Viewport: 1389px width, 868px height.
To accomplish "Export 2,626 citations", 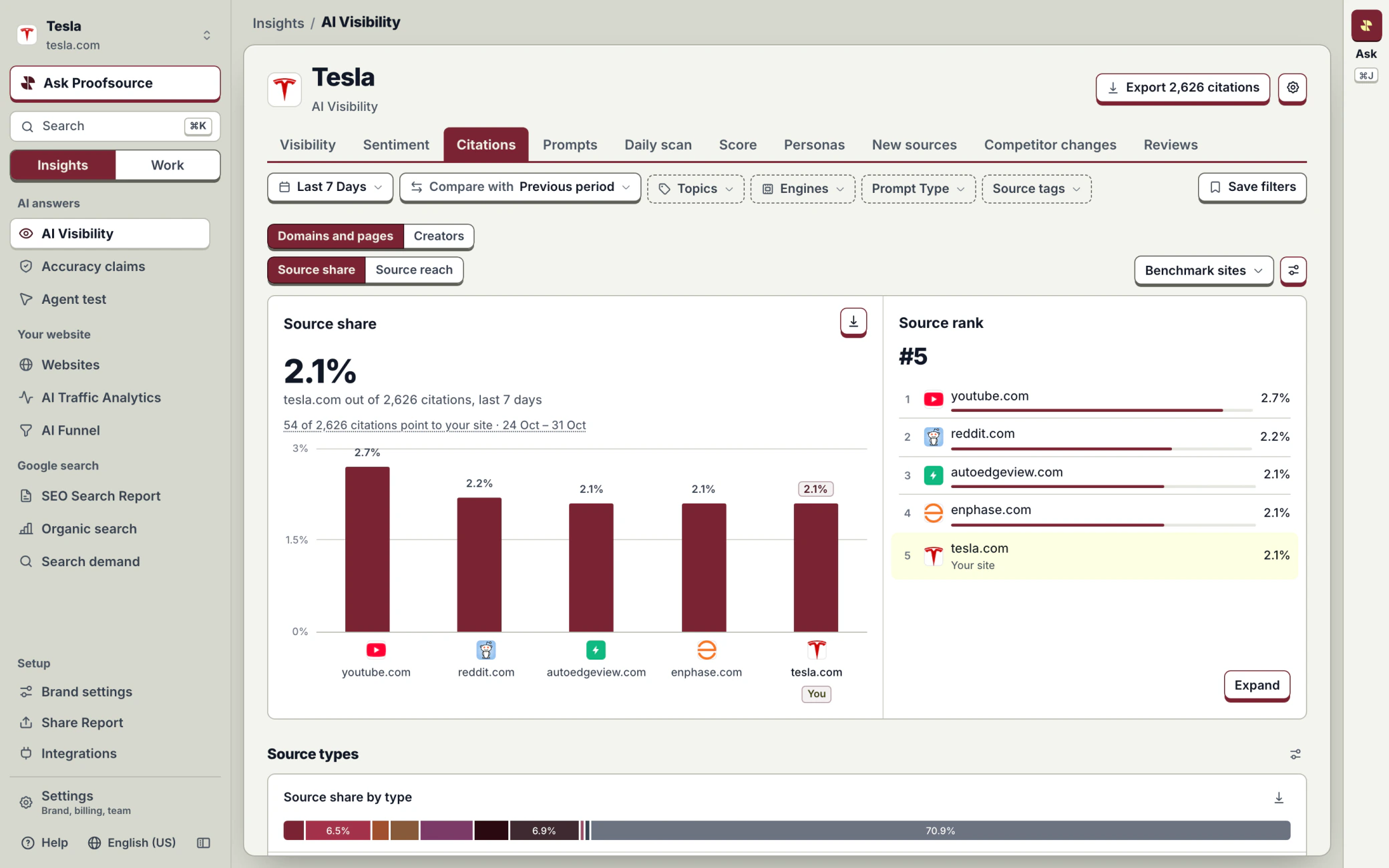I will click(1183, 87).
